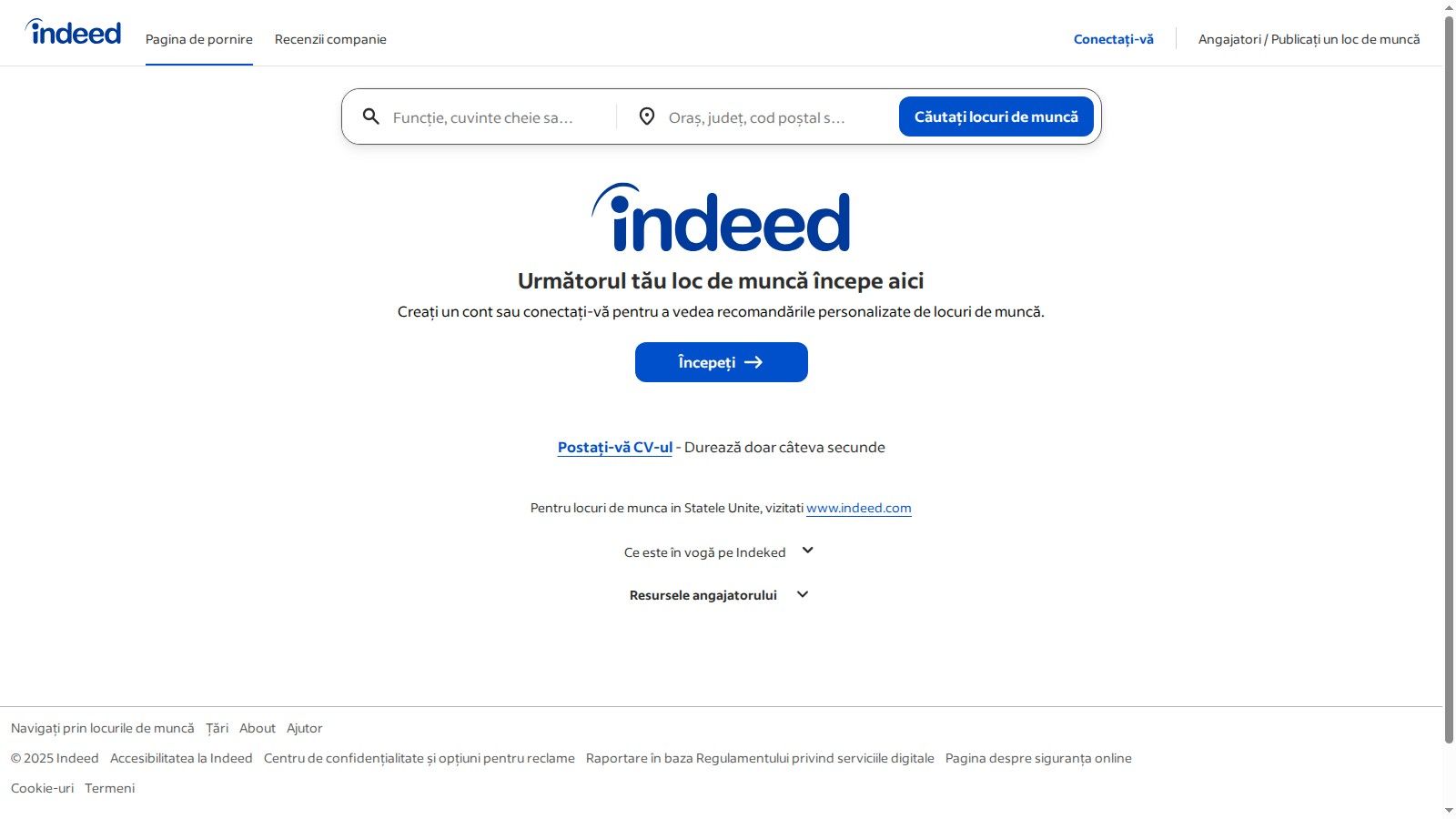The image size is (1456, 819).
Task: Open the "Recenzii companie" tab
Action: click(330, 39)
